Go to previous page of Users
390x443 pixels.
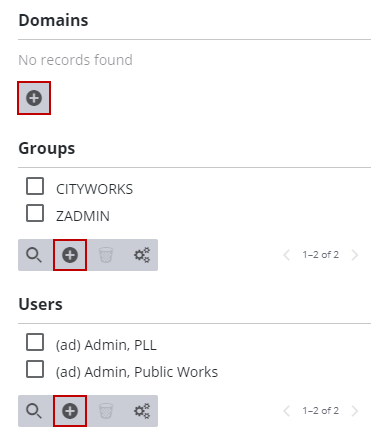pyautogui.click(x=287, y=411)
